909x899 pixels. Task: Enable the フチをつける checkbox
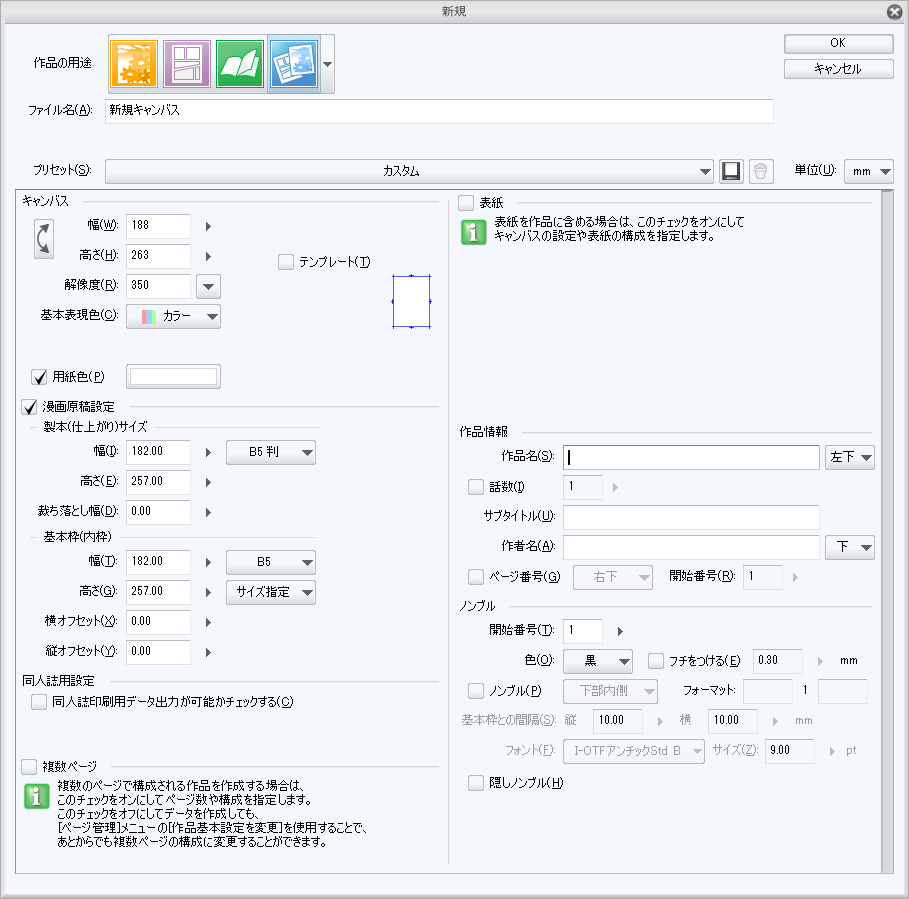pos(656,661)
